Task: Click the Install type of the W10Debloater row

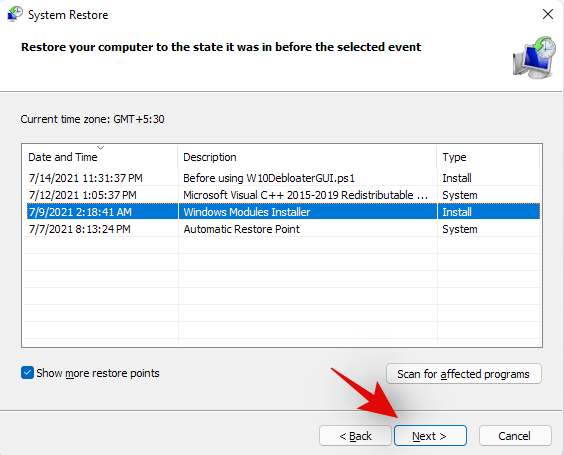Action: 457,178
